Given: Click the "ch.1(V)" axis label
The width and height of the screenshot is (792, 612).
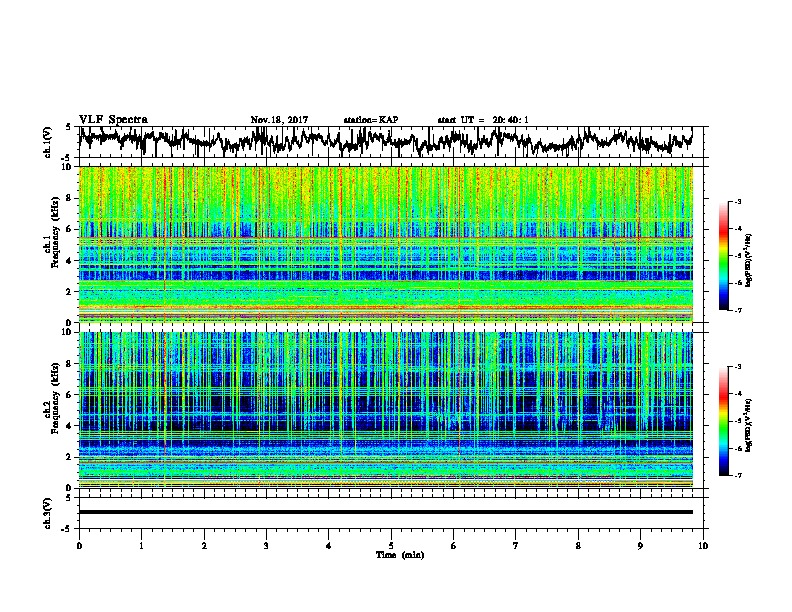Looking at the screenshot, I should click(48, 142).
